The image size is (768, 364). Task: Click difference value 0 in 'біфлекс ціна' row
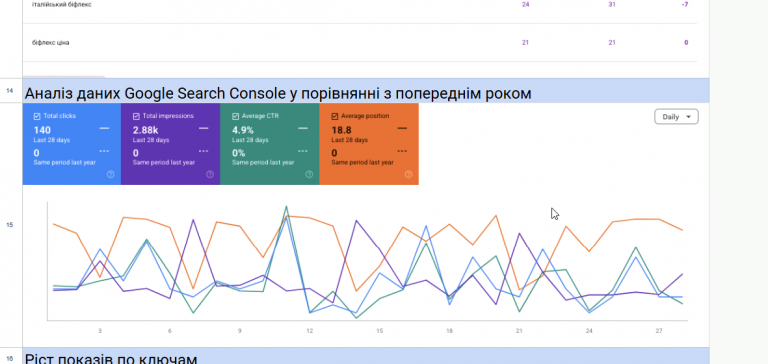pos(686,43)
